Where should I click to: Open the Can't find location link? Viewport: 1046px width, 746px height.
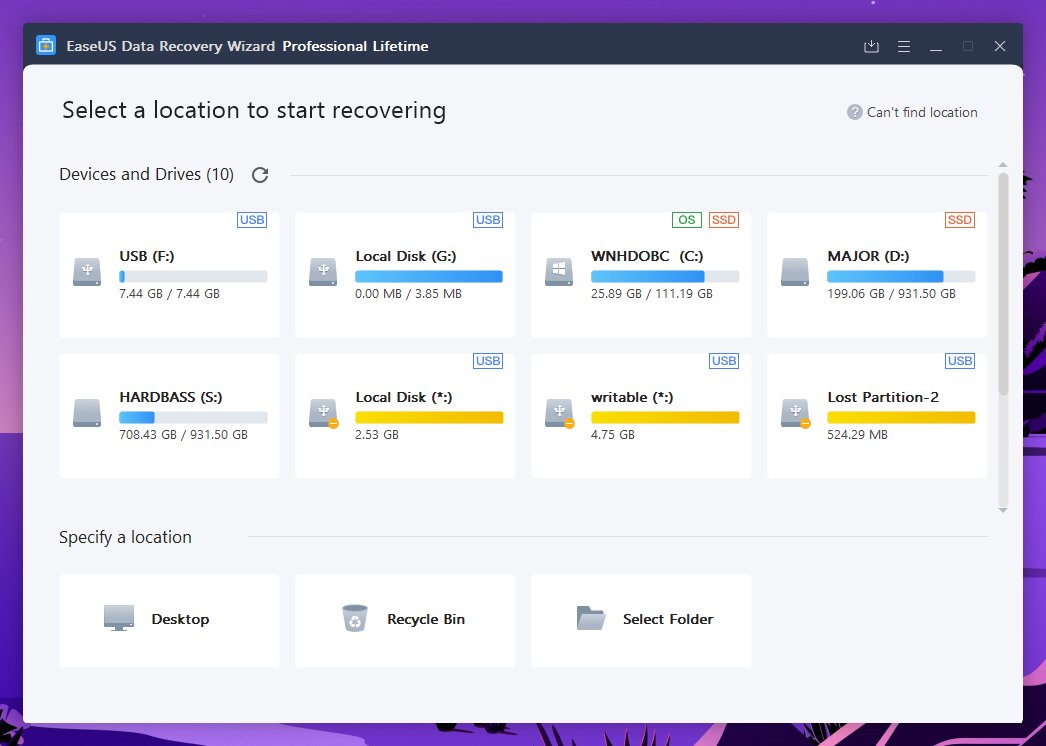(x=922, y=112)
